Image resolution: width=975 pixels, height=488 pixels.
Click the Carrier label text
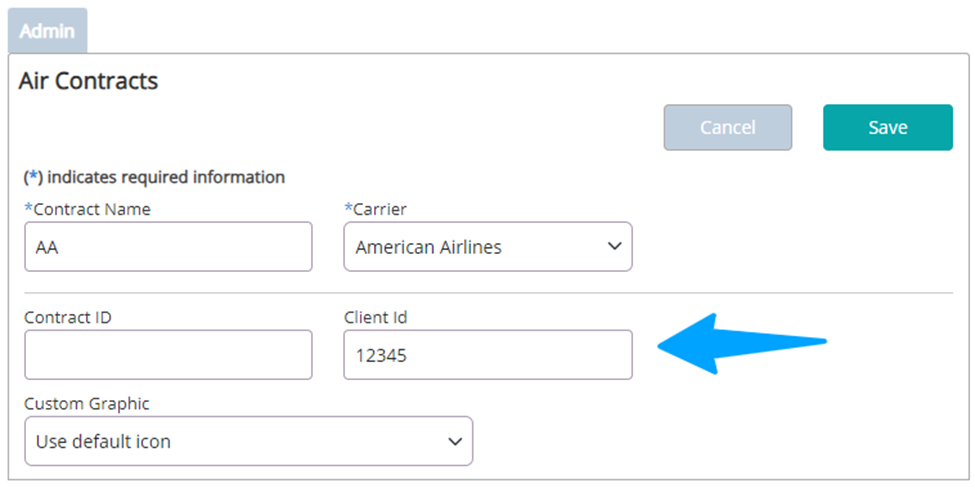[380, 209]
